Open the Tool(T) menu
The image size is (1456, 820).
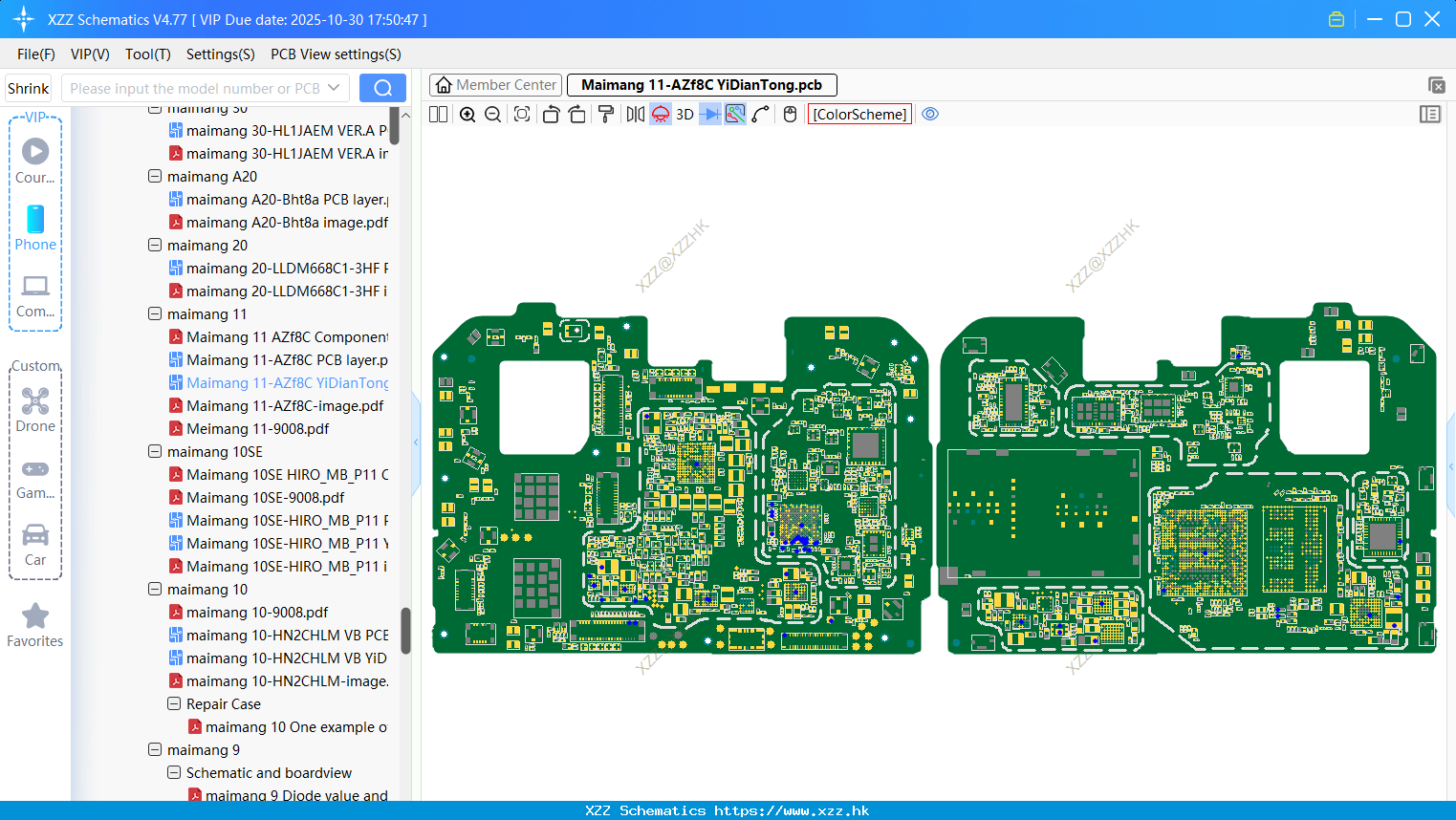pyautogui.click(x=148, y=54)
